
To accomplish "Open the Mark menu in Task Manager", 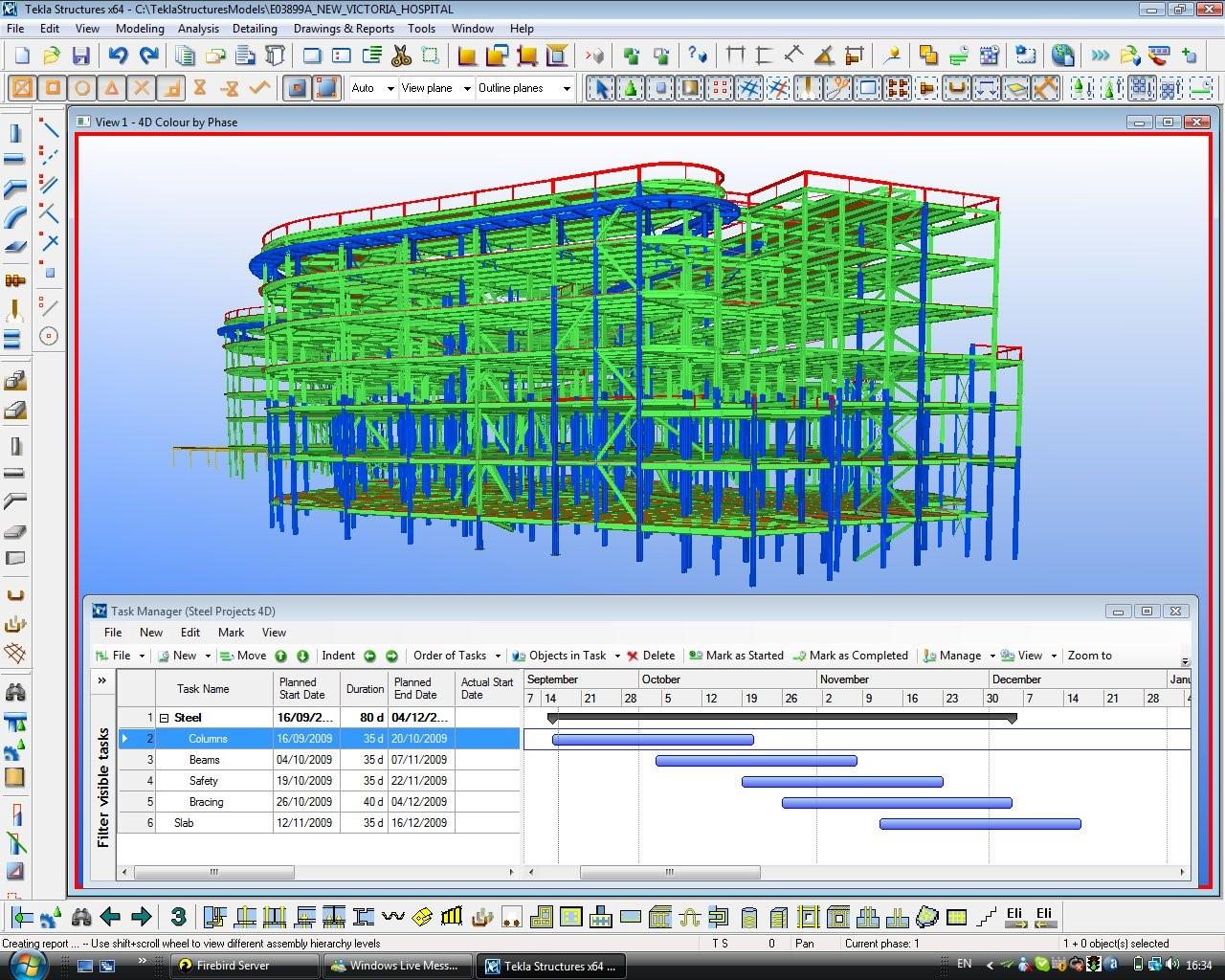I will pos(231,633).
